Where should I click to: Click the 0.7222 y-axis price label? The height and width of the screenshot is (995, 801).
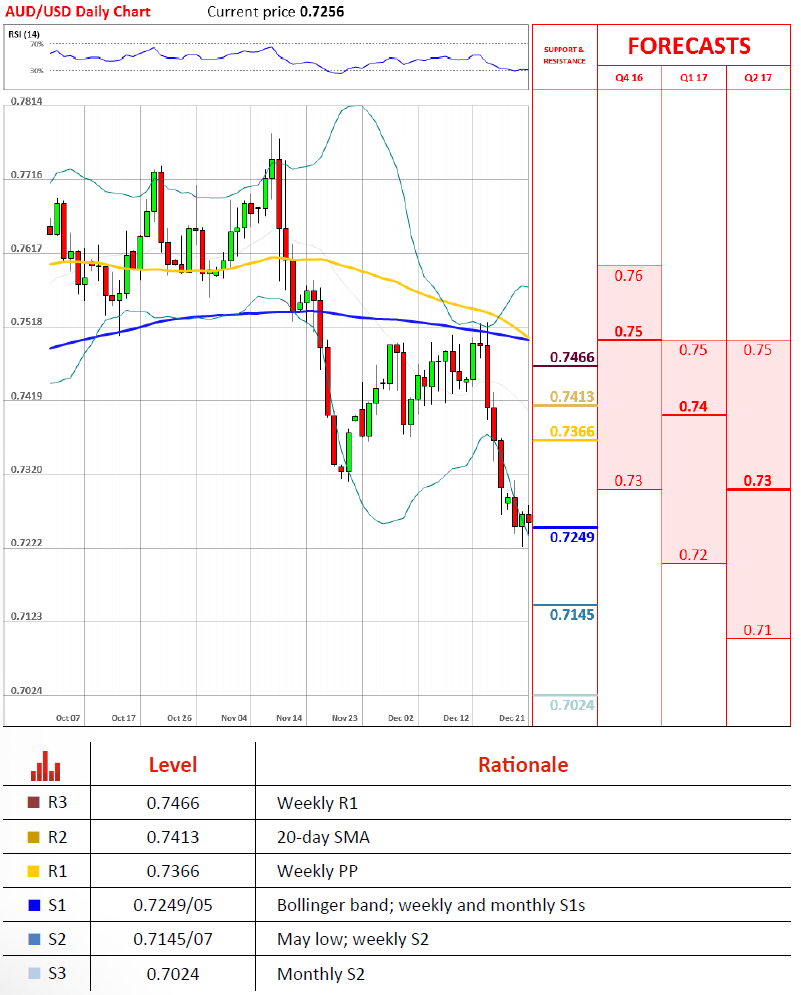(27, 543)
